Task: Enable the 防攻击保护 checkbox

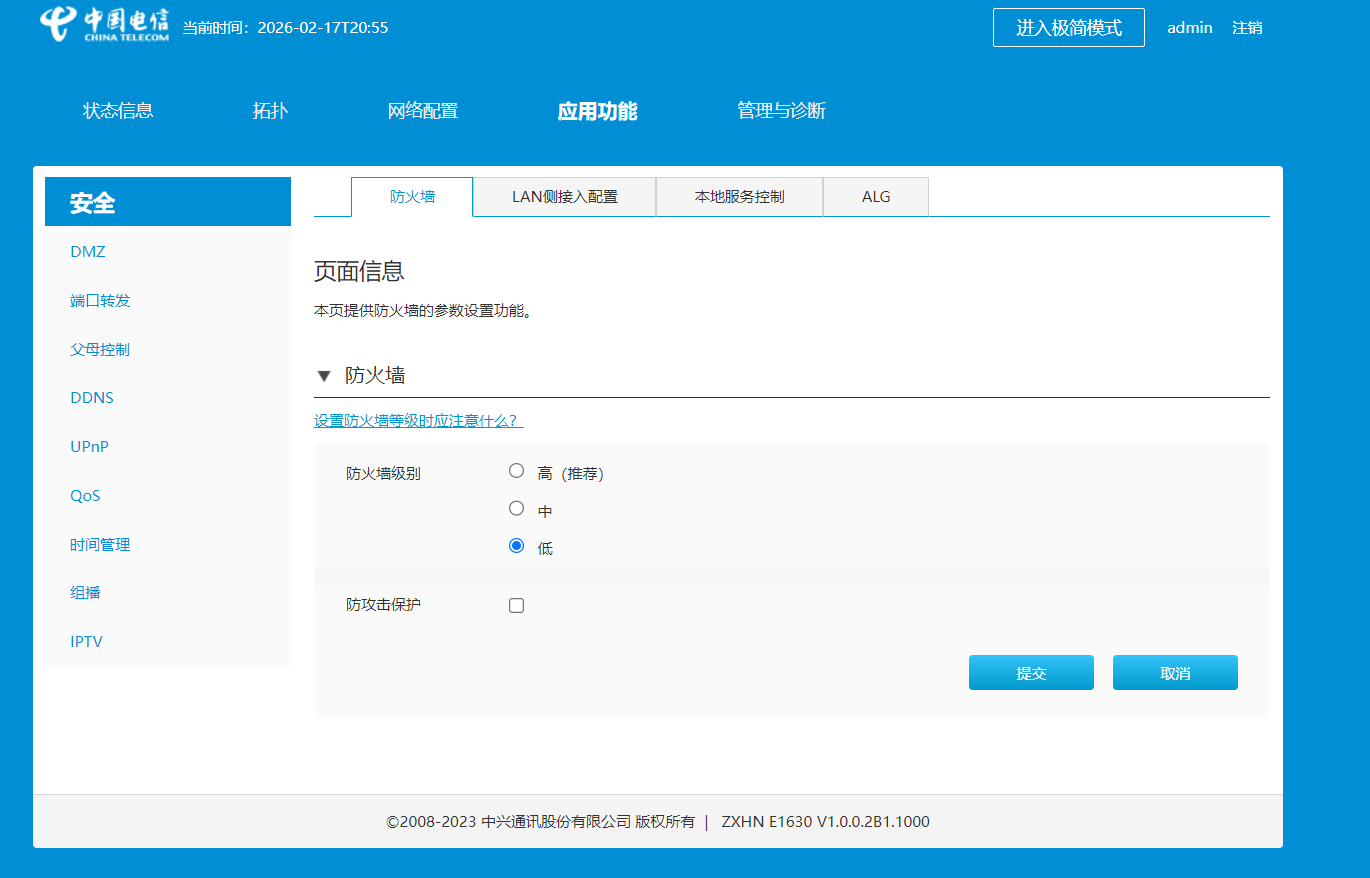Action: click(516, 605)
